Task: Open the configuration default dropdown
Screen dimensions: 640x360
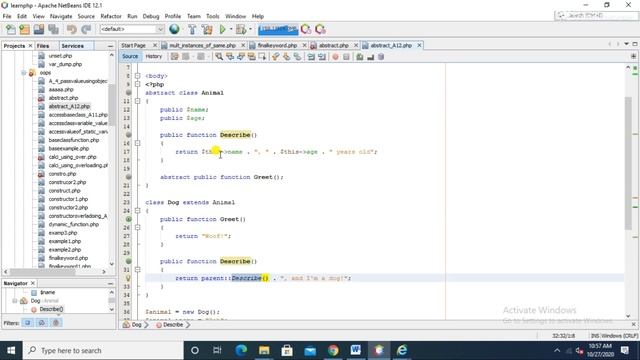Action: tap(132, 29)
